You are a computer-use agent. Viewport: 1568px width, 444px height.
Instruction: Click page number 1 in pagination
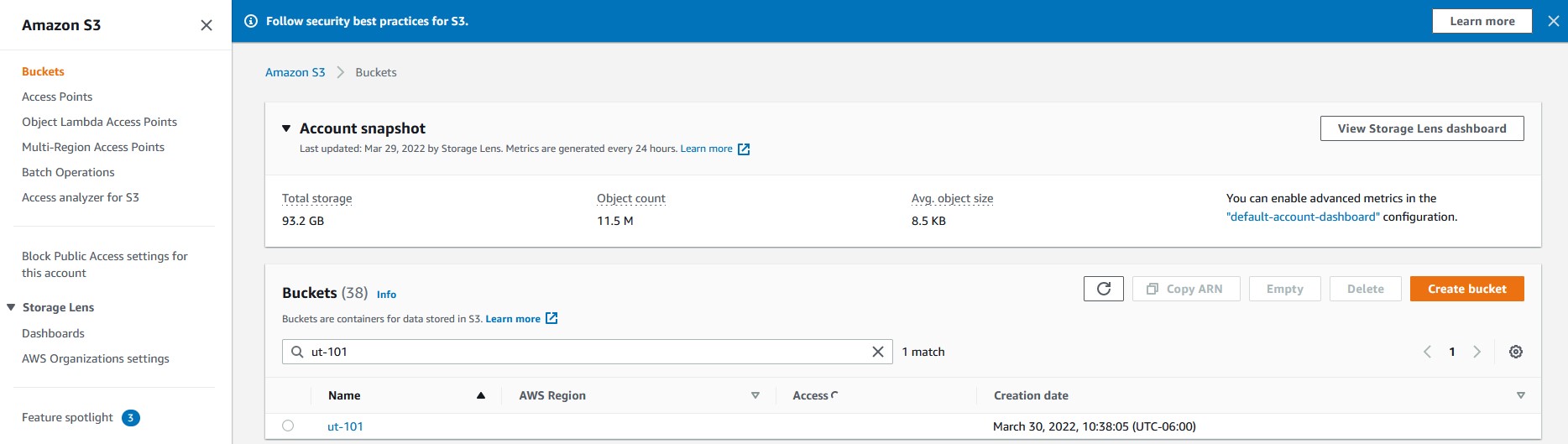1452,352
